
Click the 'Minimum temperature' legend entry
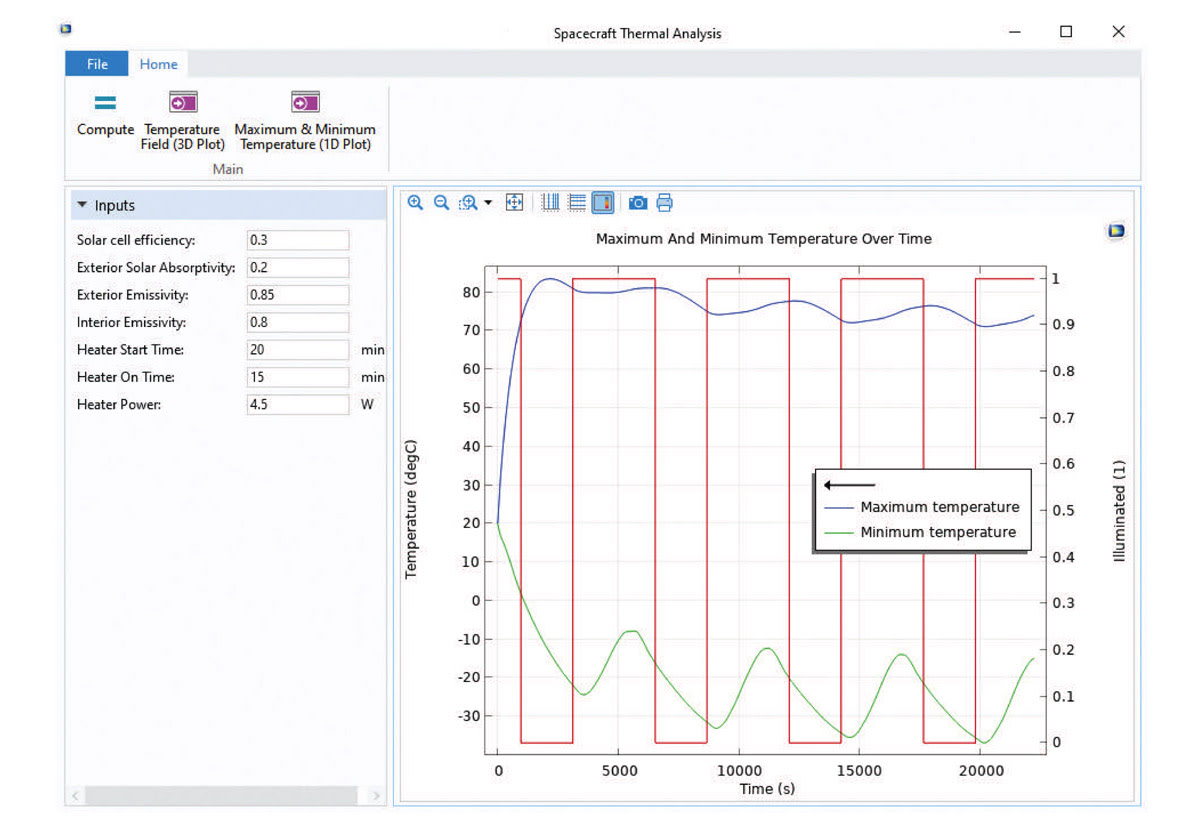(919, 532)
